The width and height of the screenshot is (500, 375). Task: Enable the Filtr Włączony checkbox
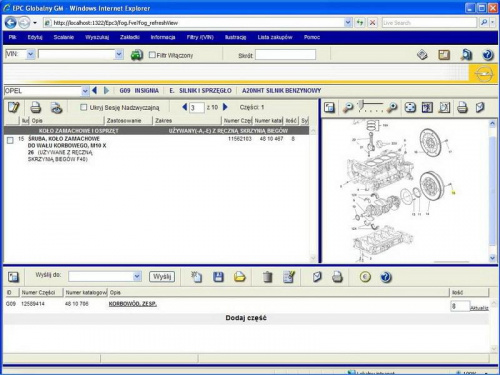(x=152, y=55)
